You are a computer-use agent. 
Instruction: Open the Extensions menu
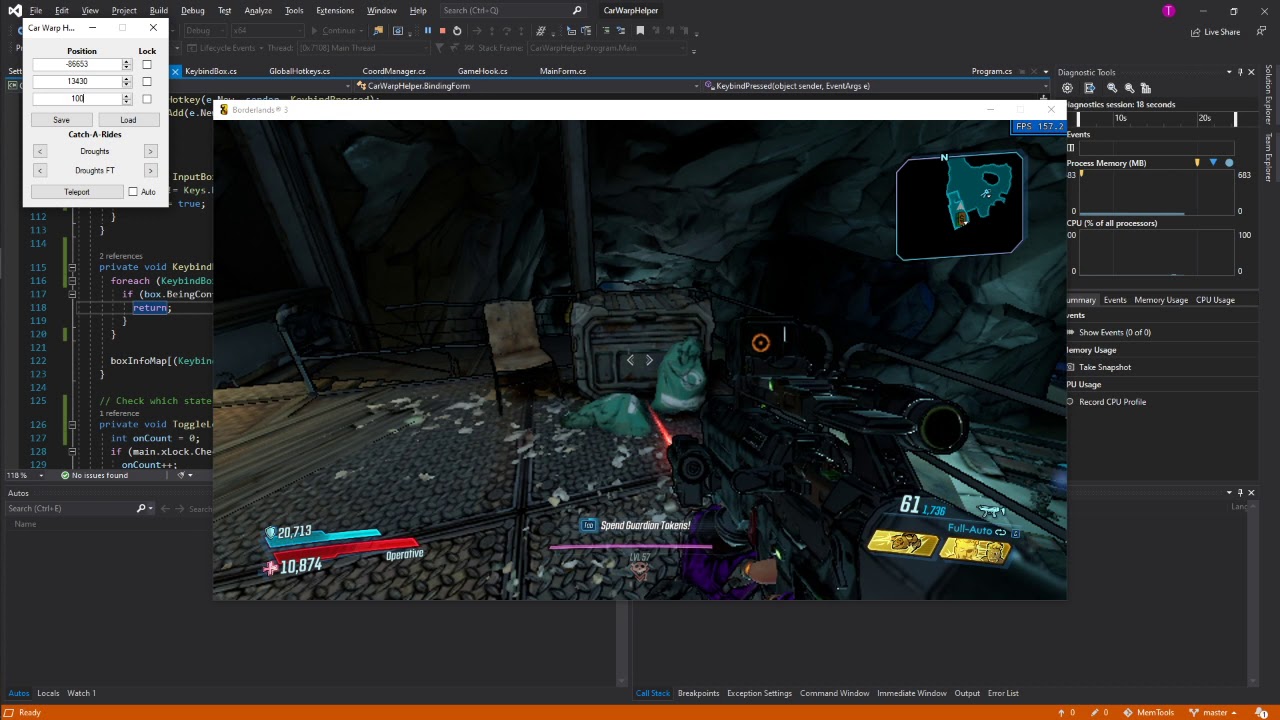point(335,10)
